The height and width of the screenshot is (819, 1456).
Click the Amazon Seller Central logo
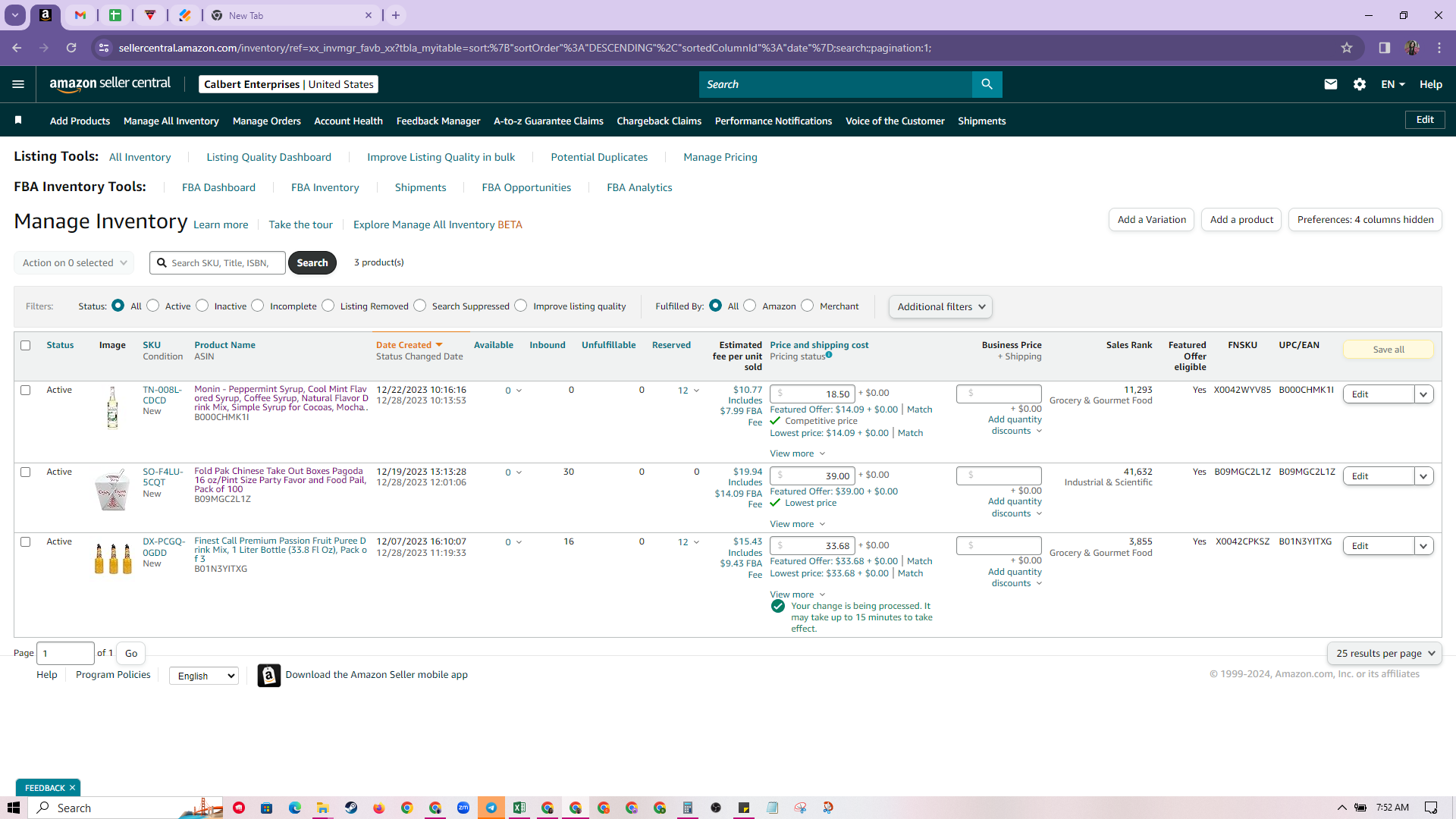(110, 84)
